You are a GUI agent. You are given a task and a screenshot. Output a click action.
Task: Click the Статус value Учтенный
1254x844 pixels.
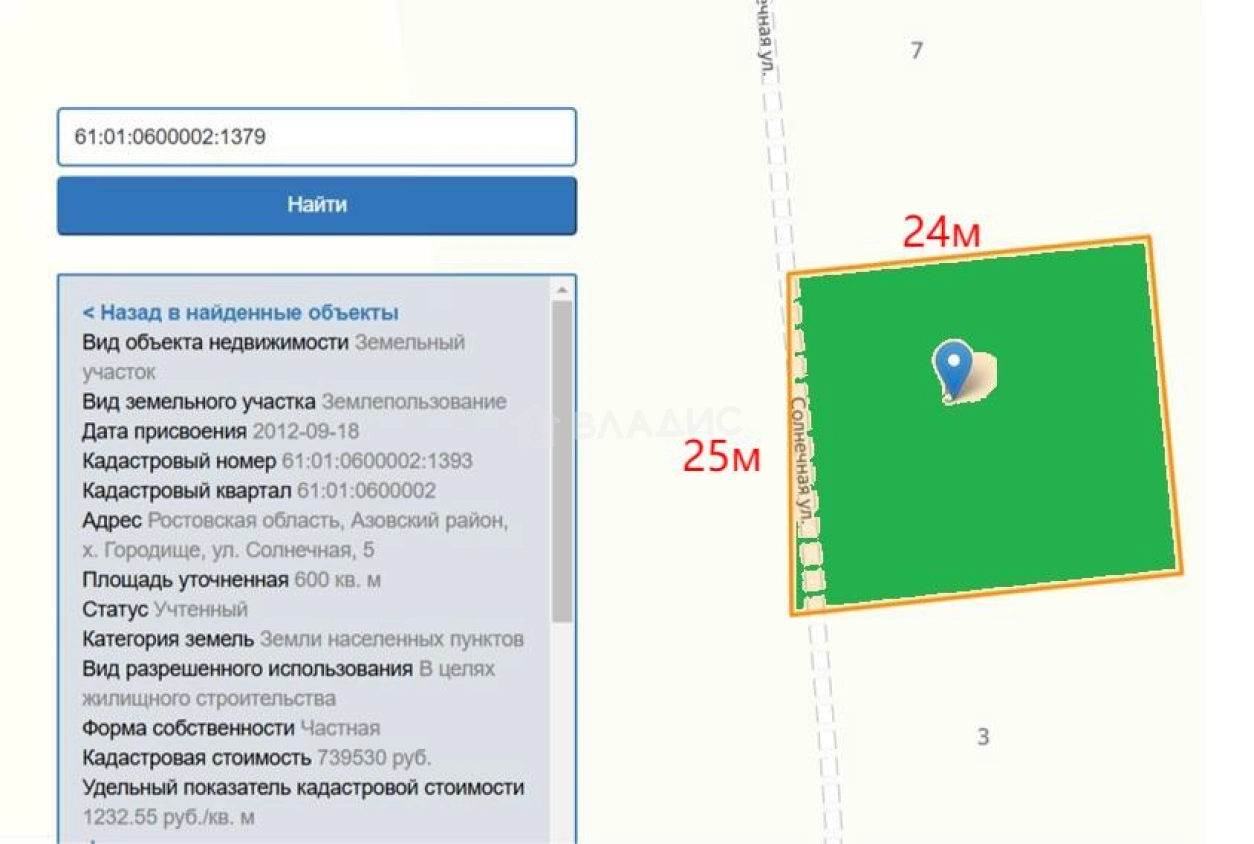click(200, 609)
